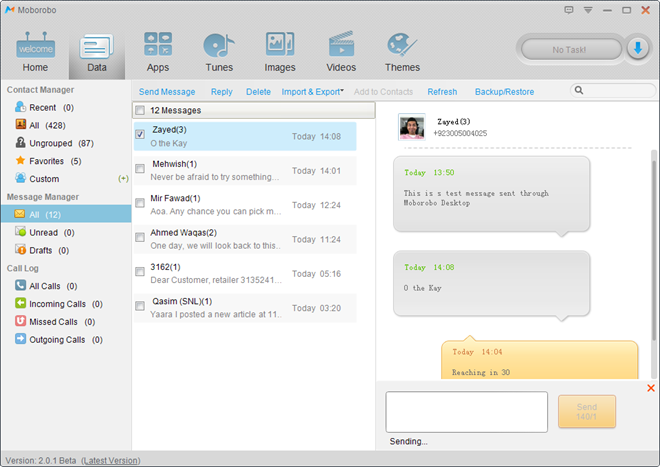Click the blue download arrow button

[x=638, y=49]
